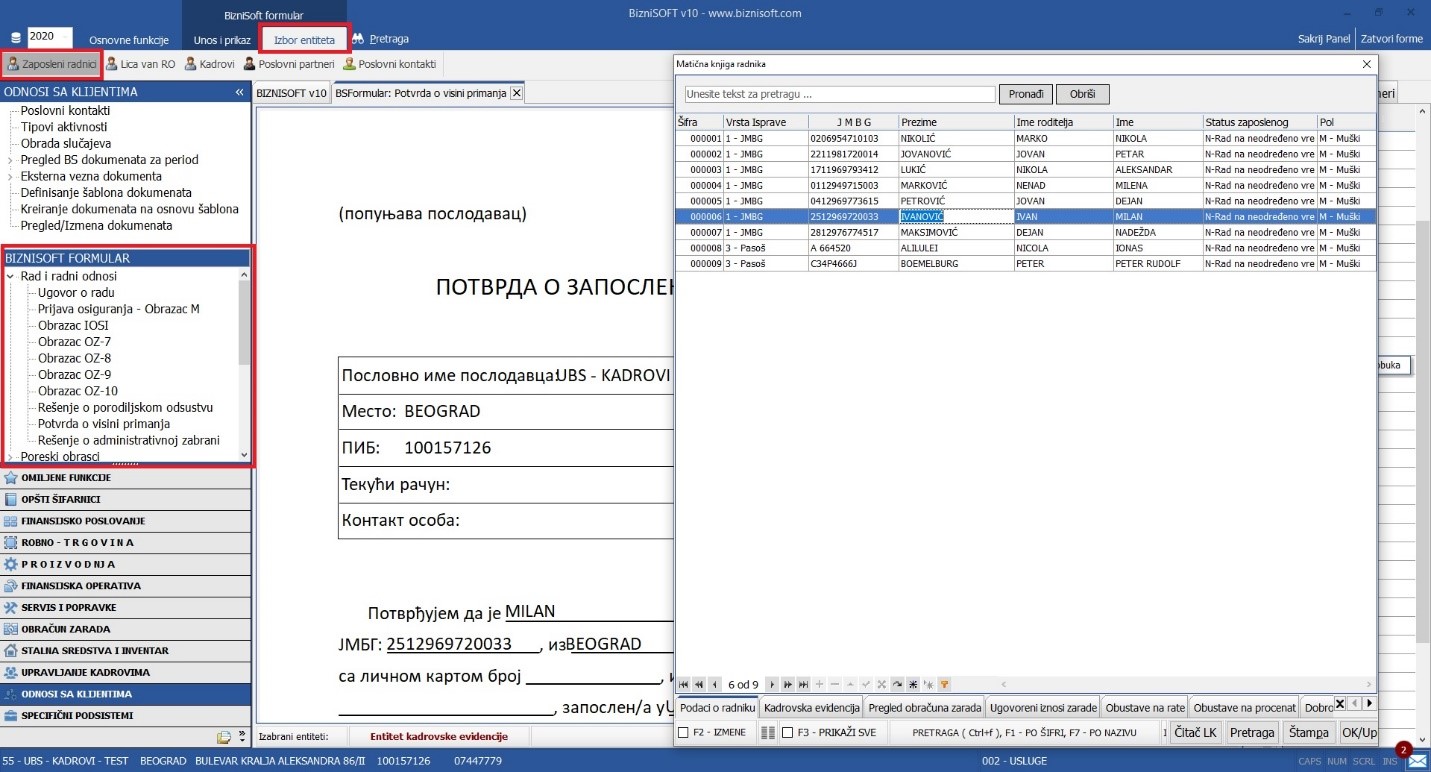Viewport: 1431px width, 772px height.
Task: Click folder icon below navigation panel
Action: click(225, 737)
